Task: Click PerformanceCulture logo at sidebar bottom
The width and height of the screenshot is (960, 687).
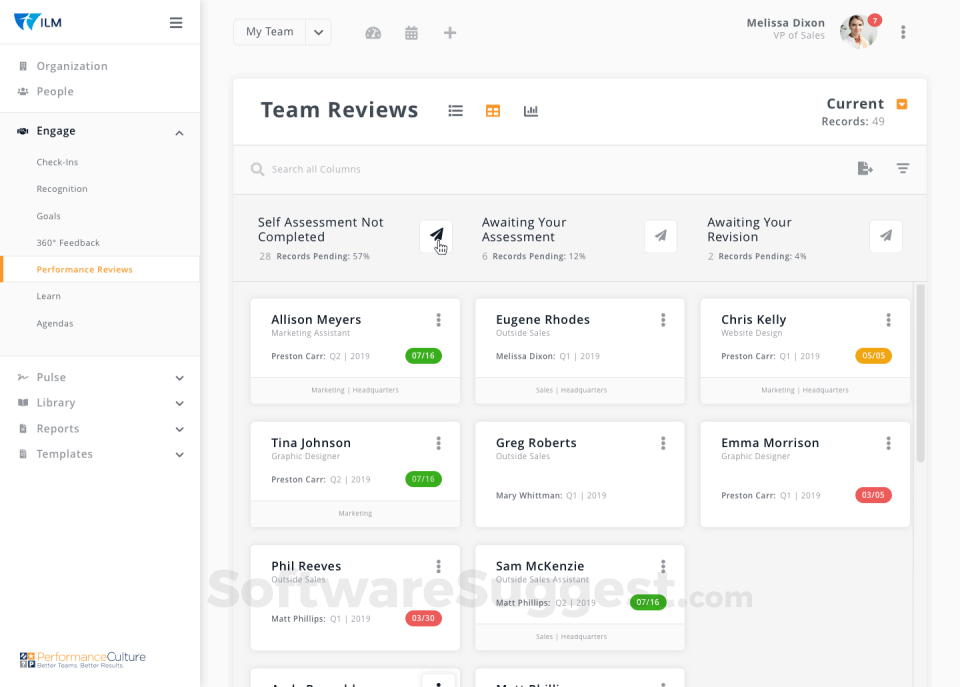Action: point(83,659)
